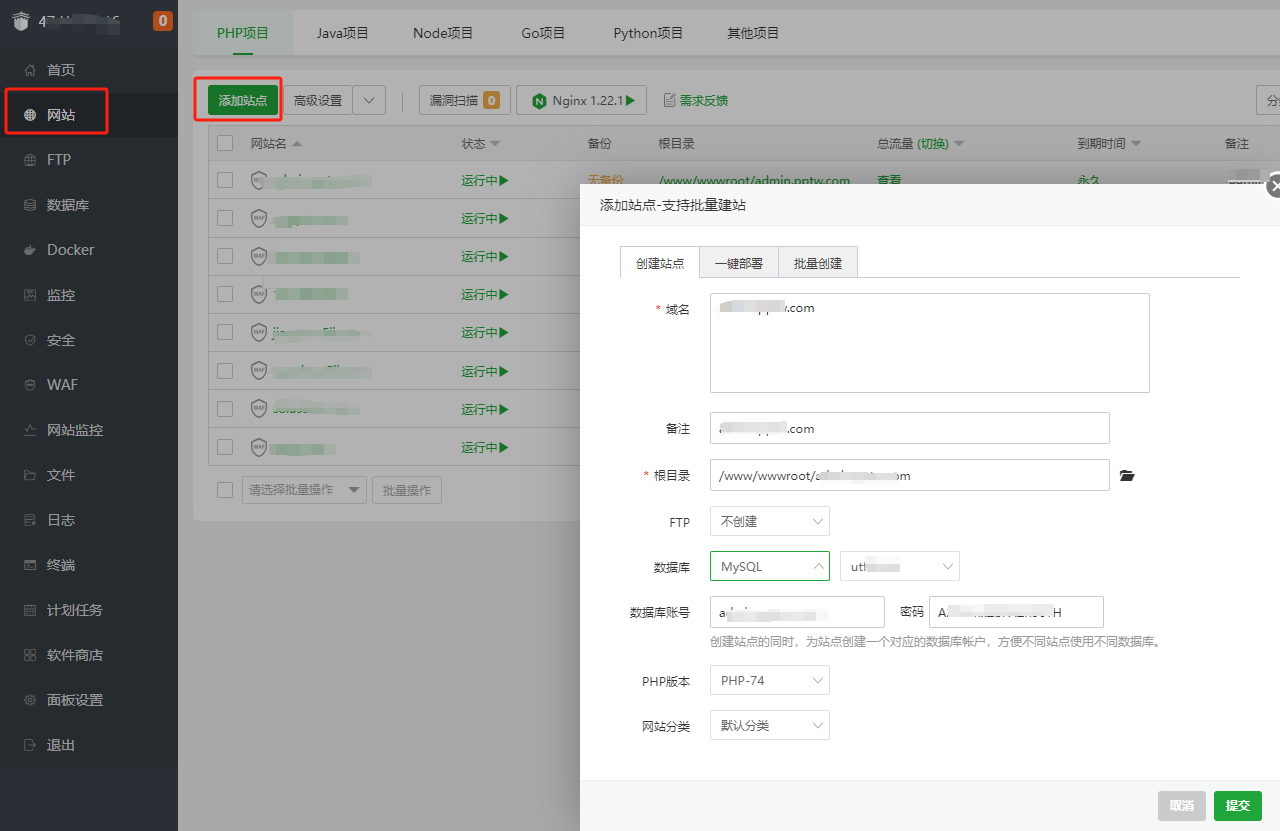Click the Nginx 1.22.1 status button
Screen dimensions: 1280x831
click(581, 100)
